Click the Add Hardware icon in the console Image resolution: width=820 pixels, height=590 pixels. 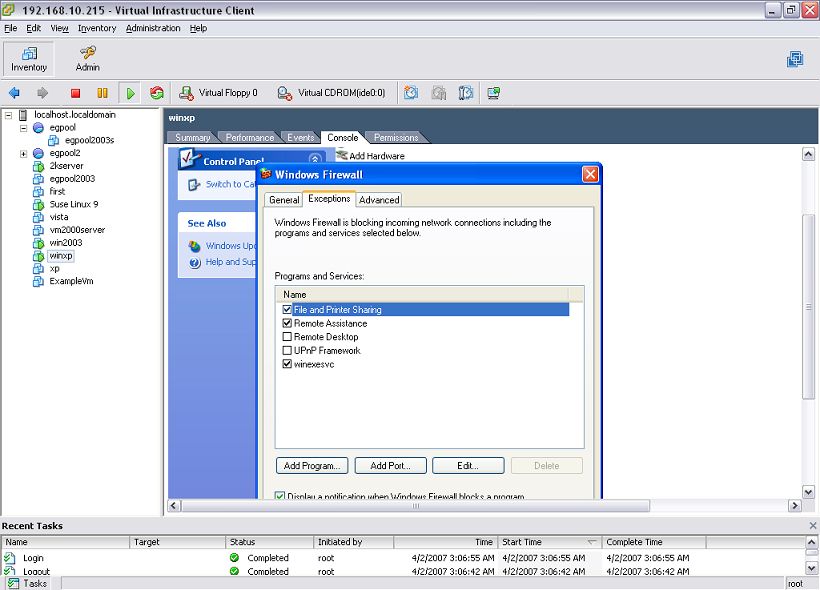click(x=342, y=155)
